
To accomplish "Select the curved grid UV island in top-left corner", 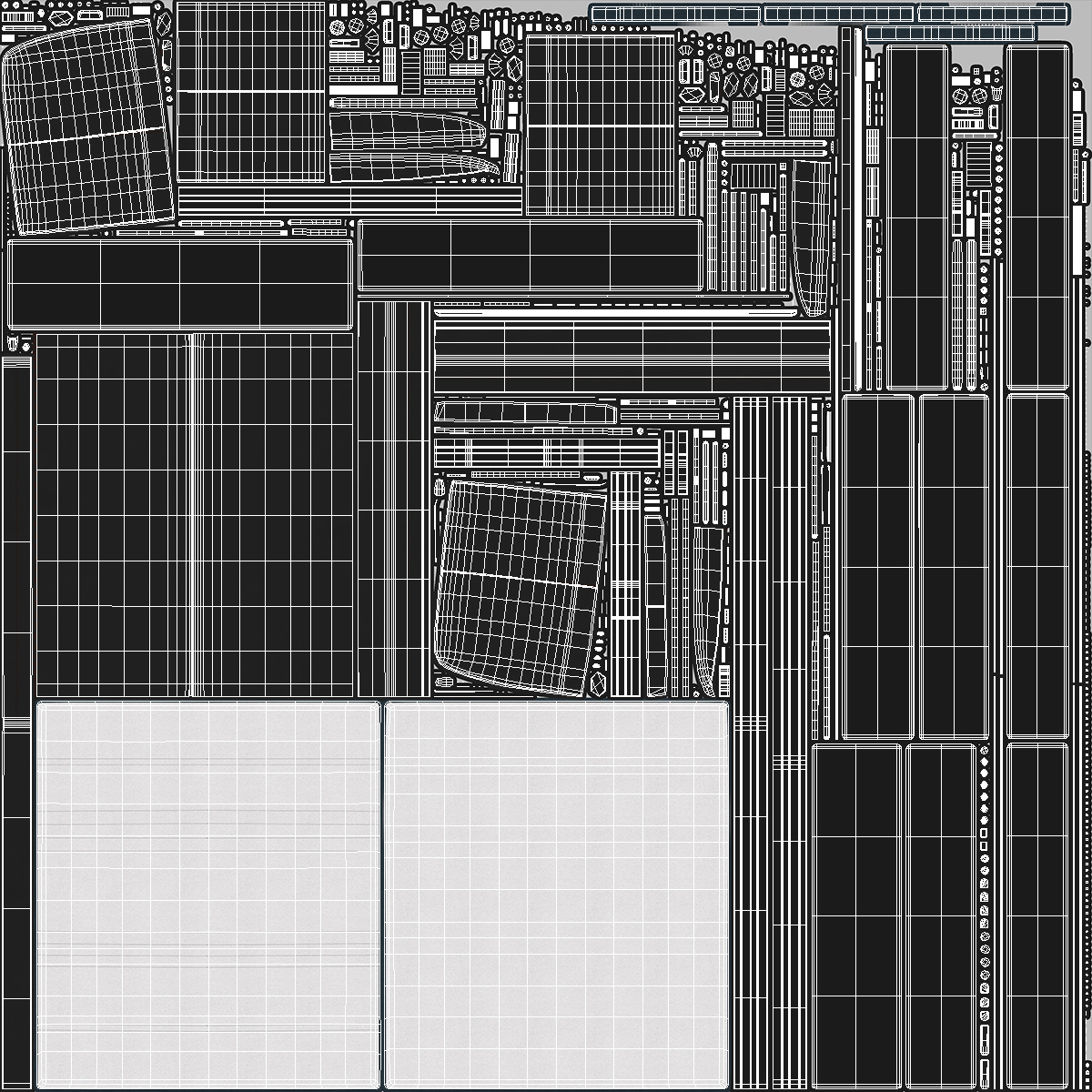I will (87, 125).
